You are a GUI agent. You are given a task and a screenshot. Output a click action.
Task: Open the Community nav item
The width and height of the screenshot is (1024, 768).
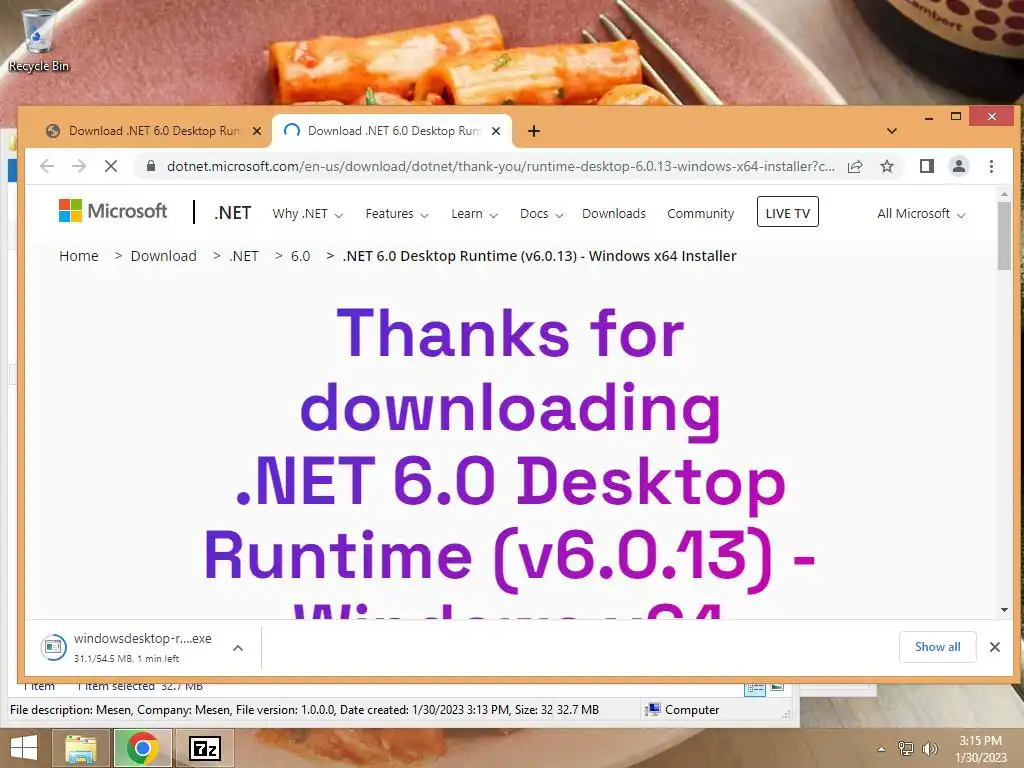701,214
